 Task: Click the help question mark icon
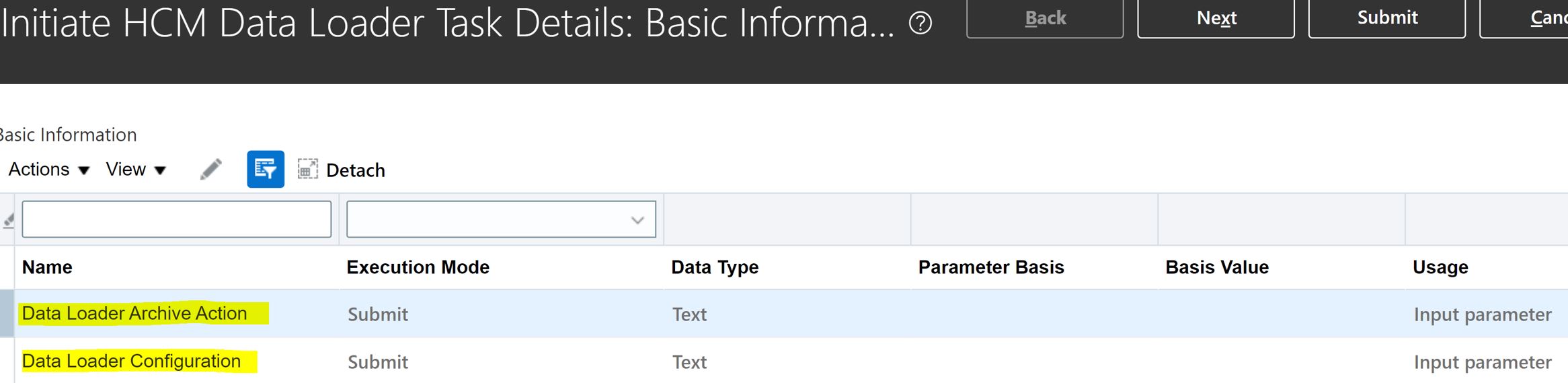[x=920, y=24]
